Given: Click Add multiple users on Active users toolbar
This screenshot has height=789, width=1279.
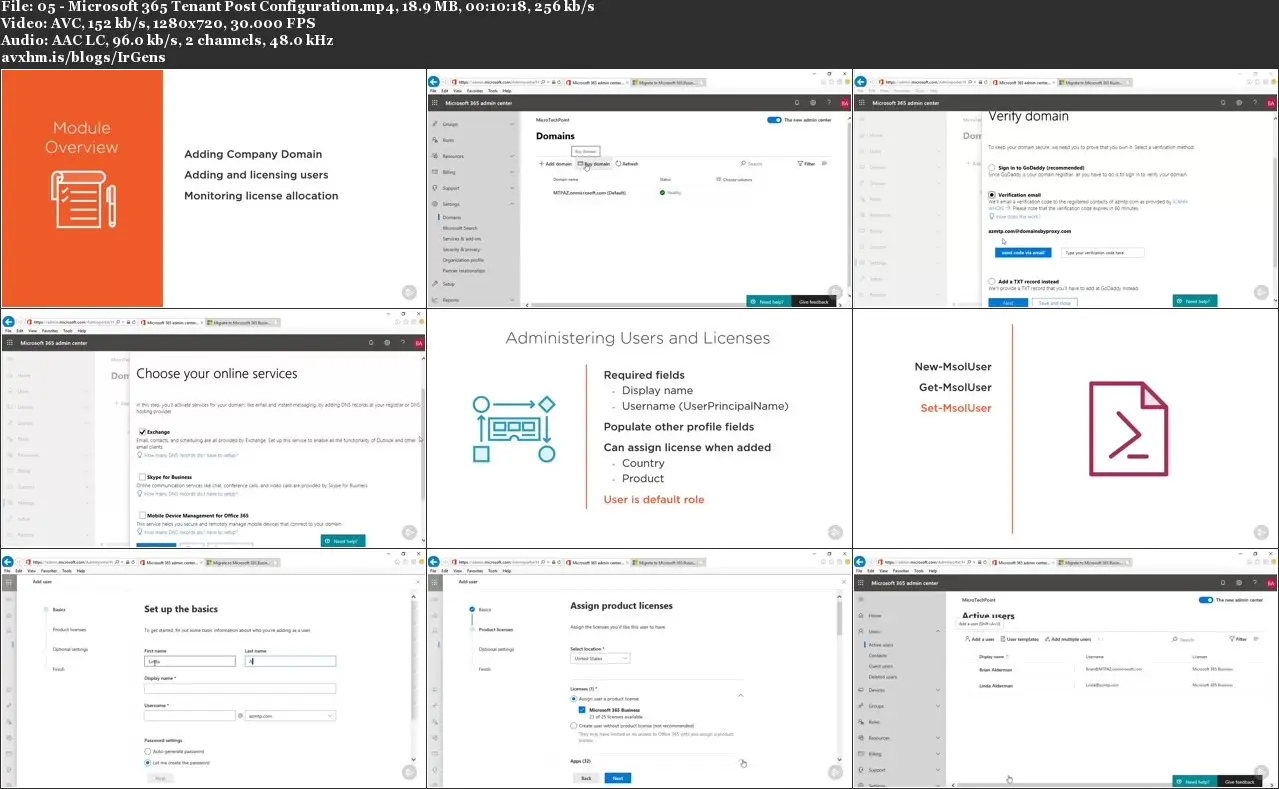Looking at the screenshot, I should pos(1067,639).
